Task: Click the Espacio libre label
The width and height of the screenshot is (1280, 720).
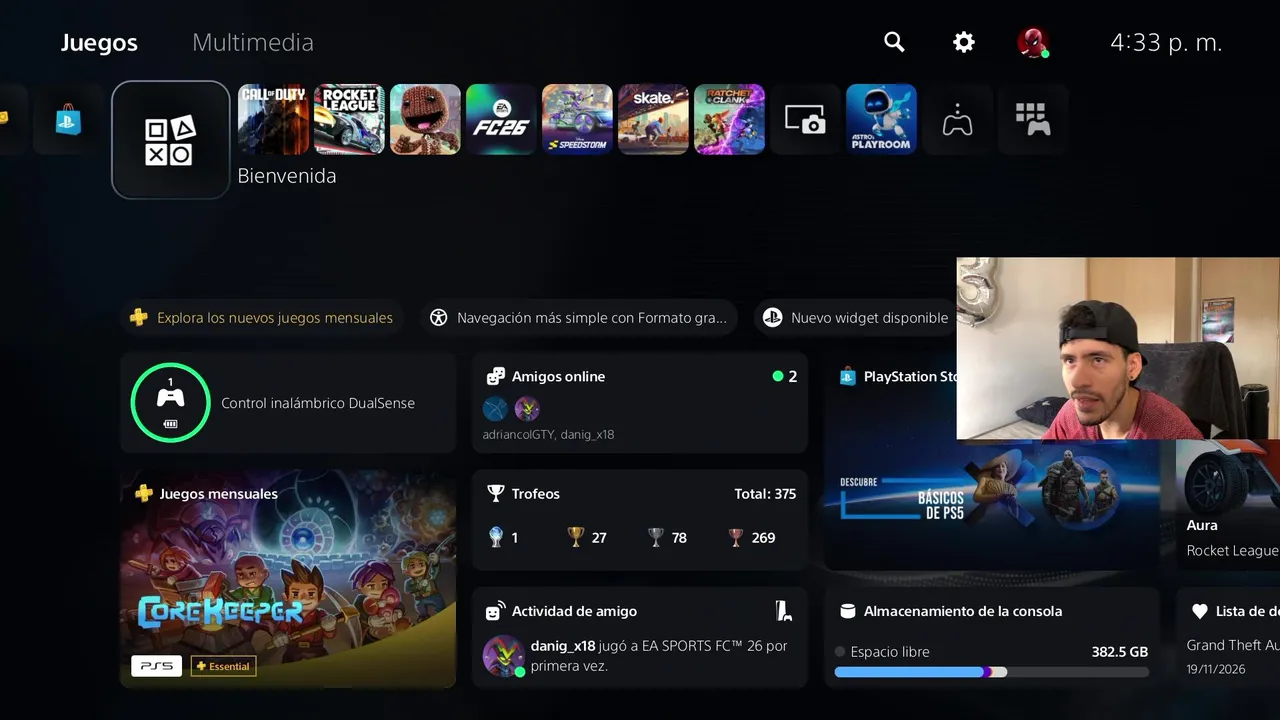Action: point(890,652)
